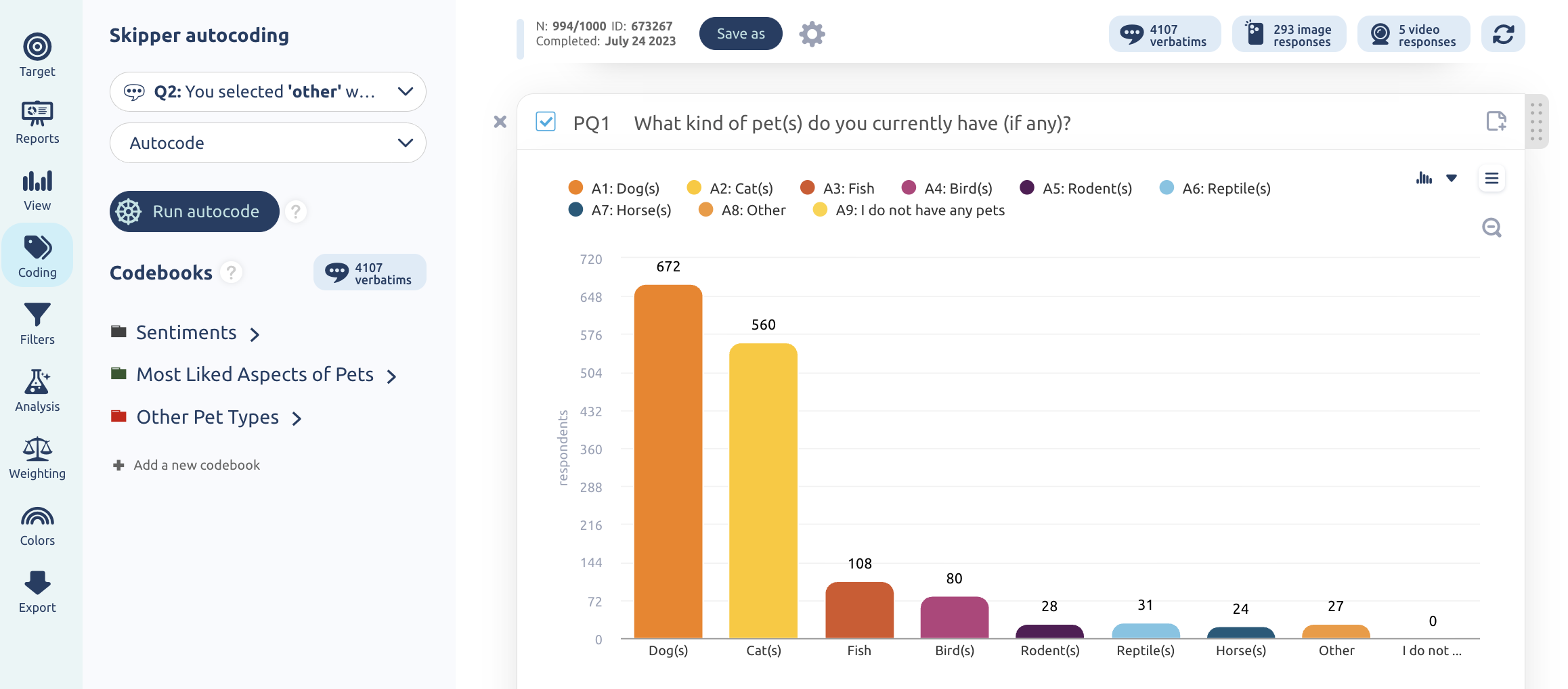Toggle A6: Reptile(s) legend series
Screen dimensions: 1568x689
(x=1215, y=188)
